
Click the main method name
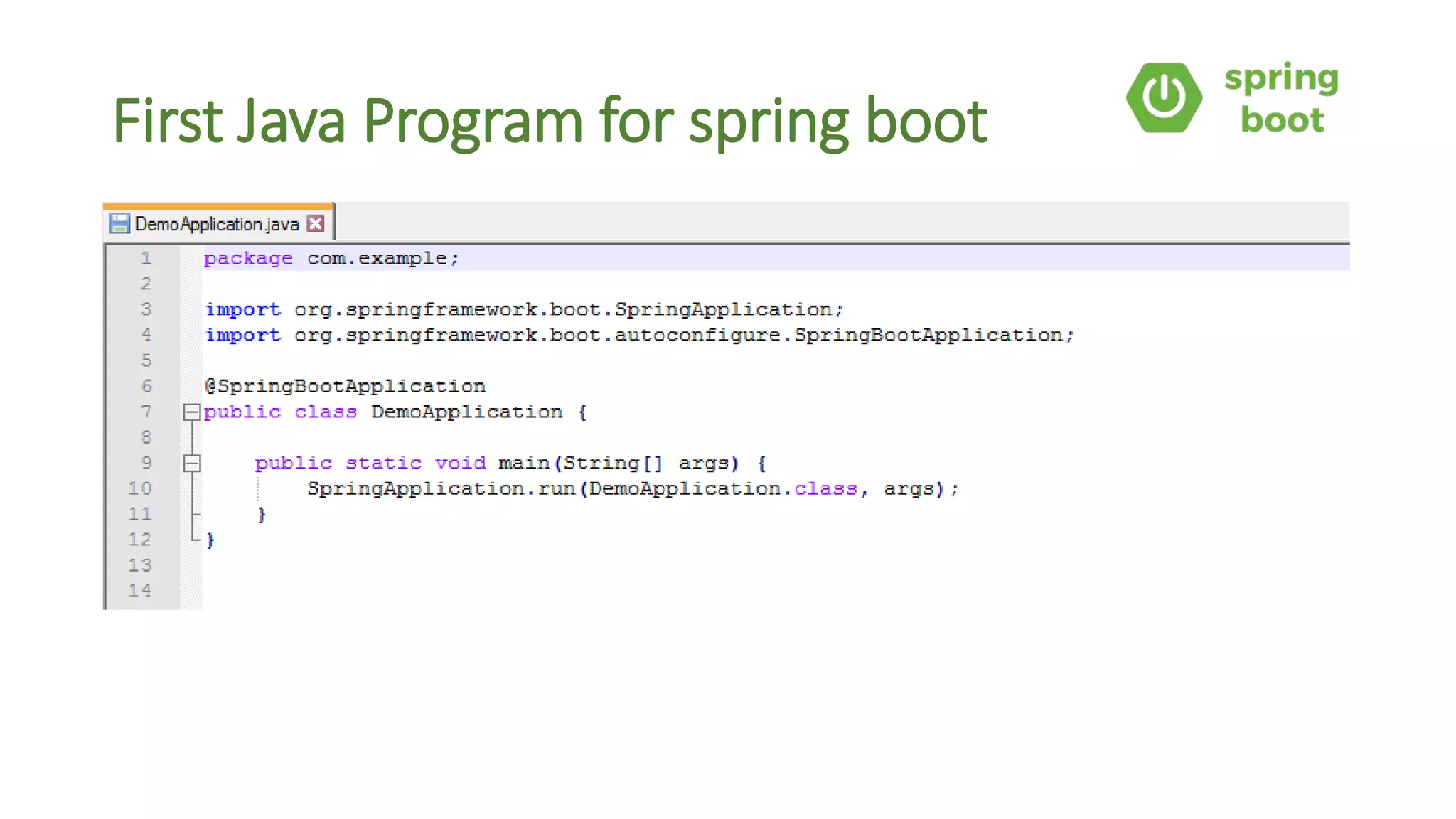click(x=524, y=464)
